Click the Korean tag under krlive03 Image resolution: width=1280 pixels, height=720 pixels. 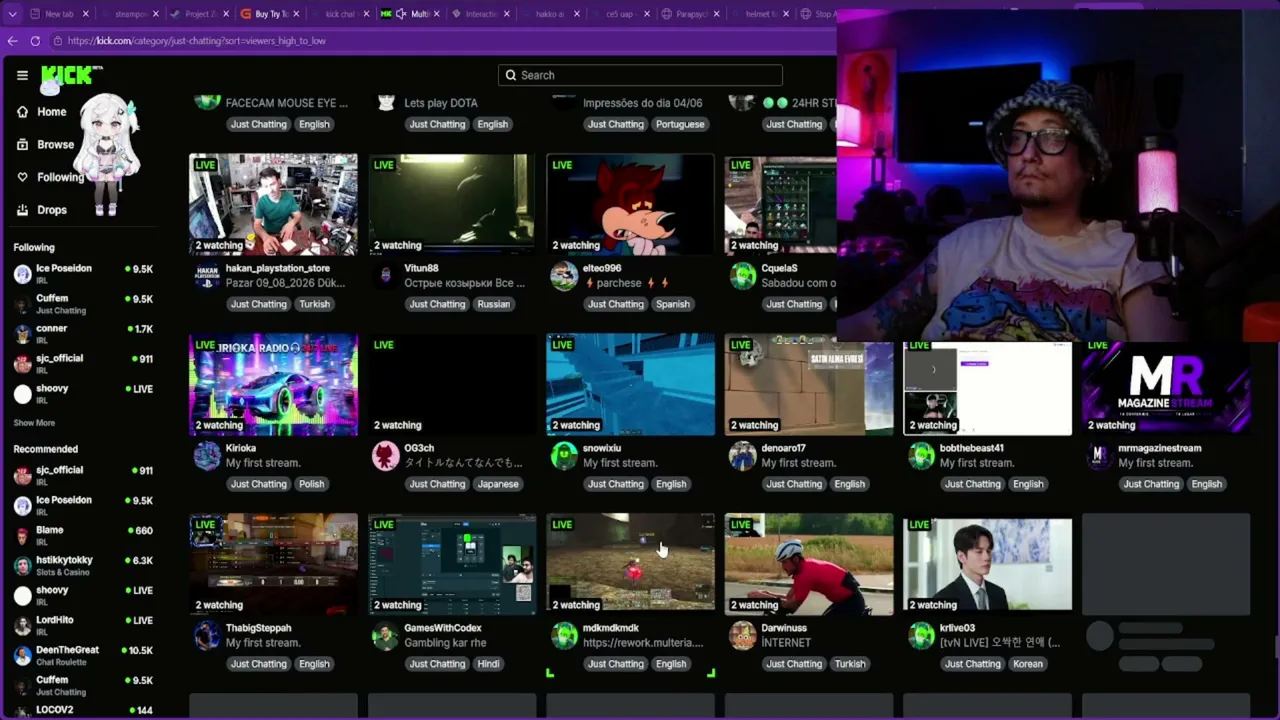pyautogui.click(x=1027, y=664)
